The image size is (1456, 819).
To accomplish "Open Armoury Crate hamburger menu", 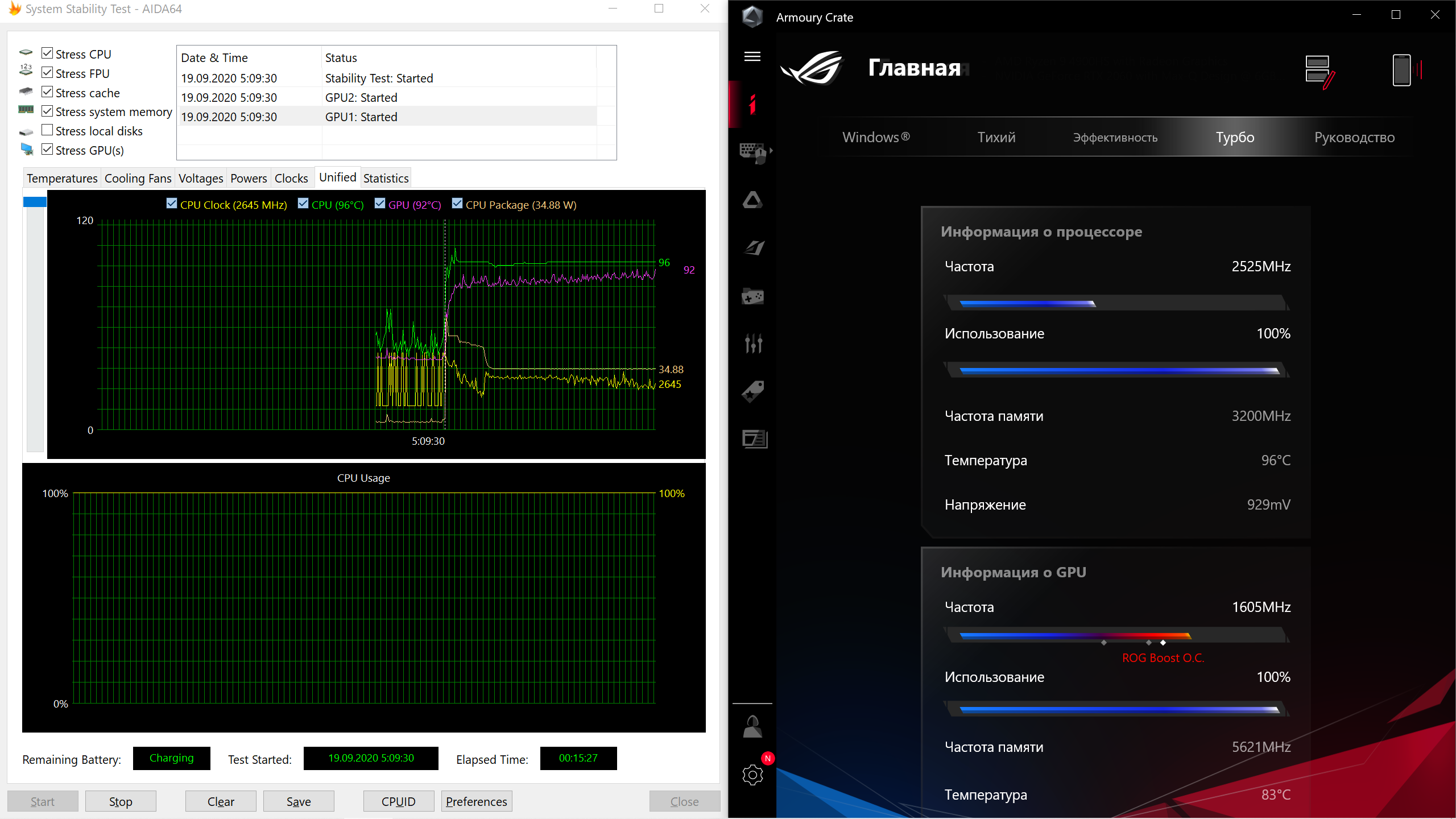I will 752,56.
